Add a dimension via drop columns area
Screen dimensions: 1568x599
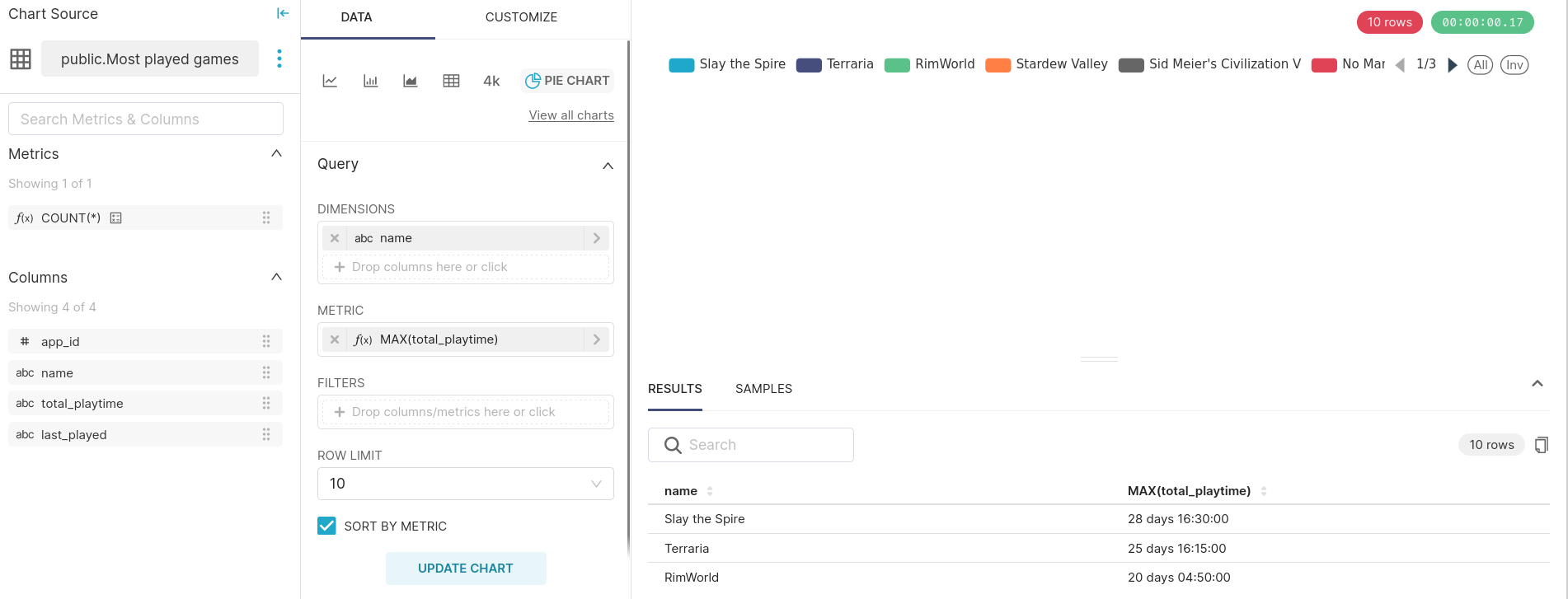466,267
